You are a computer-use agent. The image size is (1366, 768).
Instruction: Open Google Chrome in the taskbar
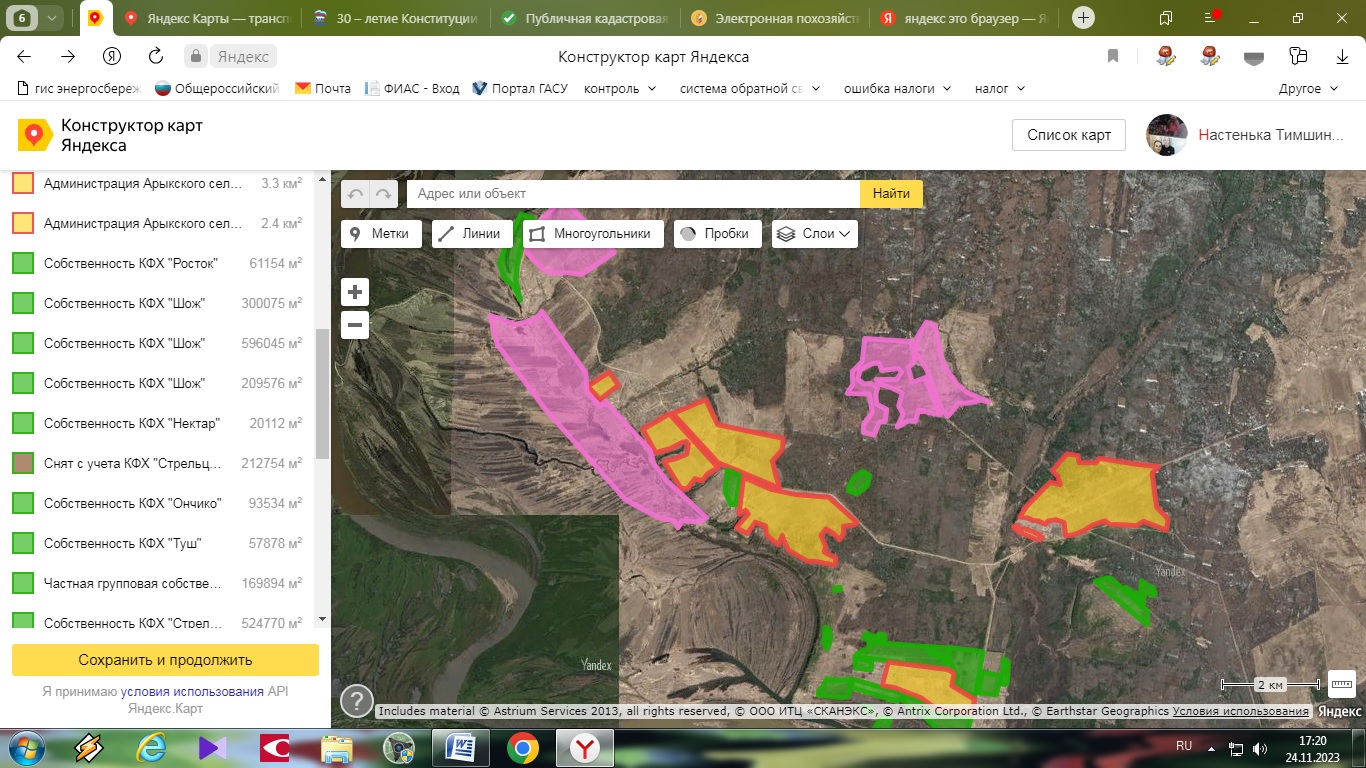(522, 747)
